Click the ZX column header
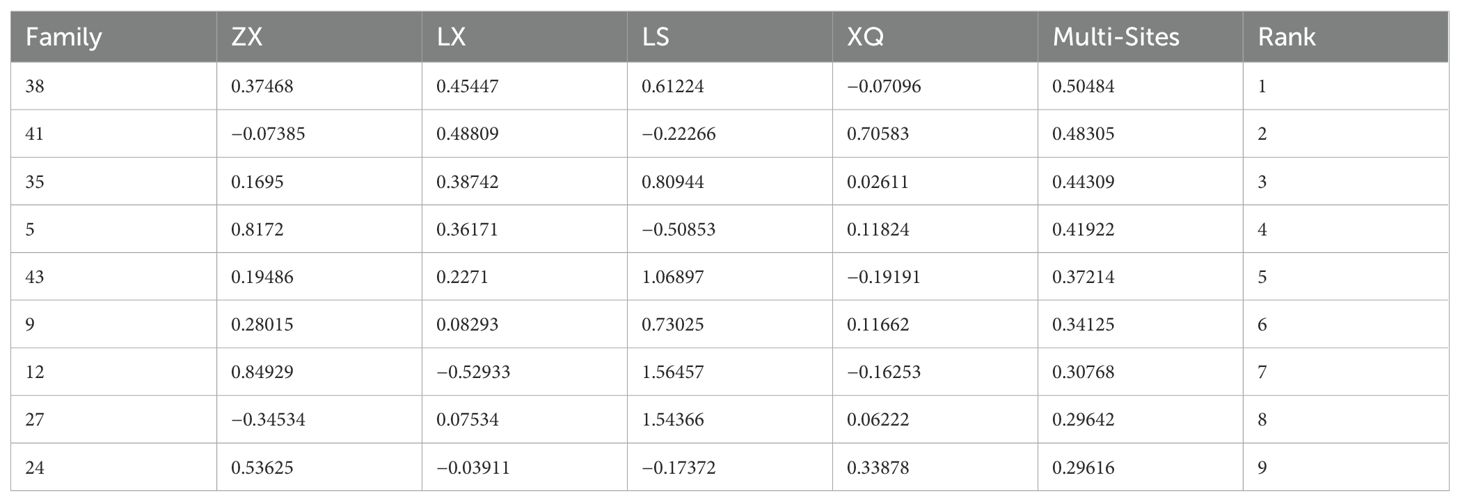 tap(248, 38)
